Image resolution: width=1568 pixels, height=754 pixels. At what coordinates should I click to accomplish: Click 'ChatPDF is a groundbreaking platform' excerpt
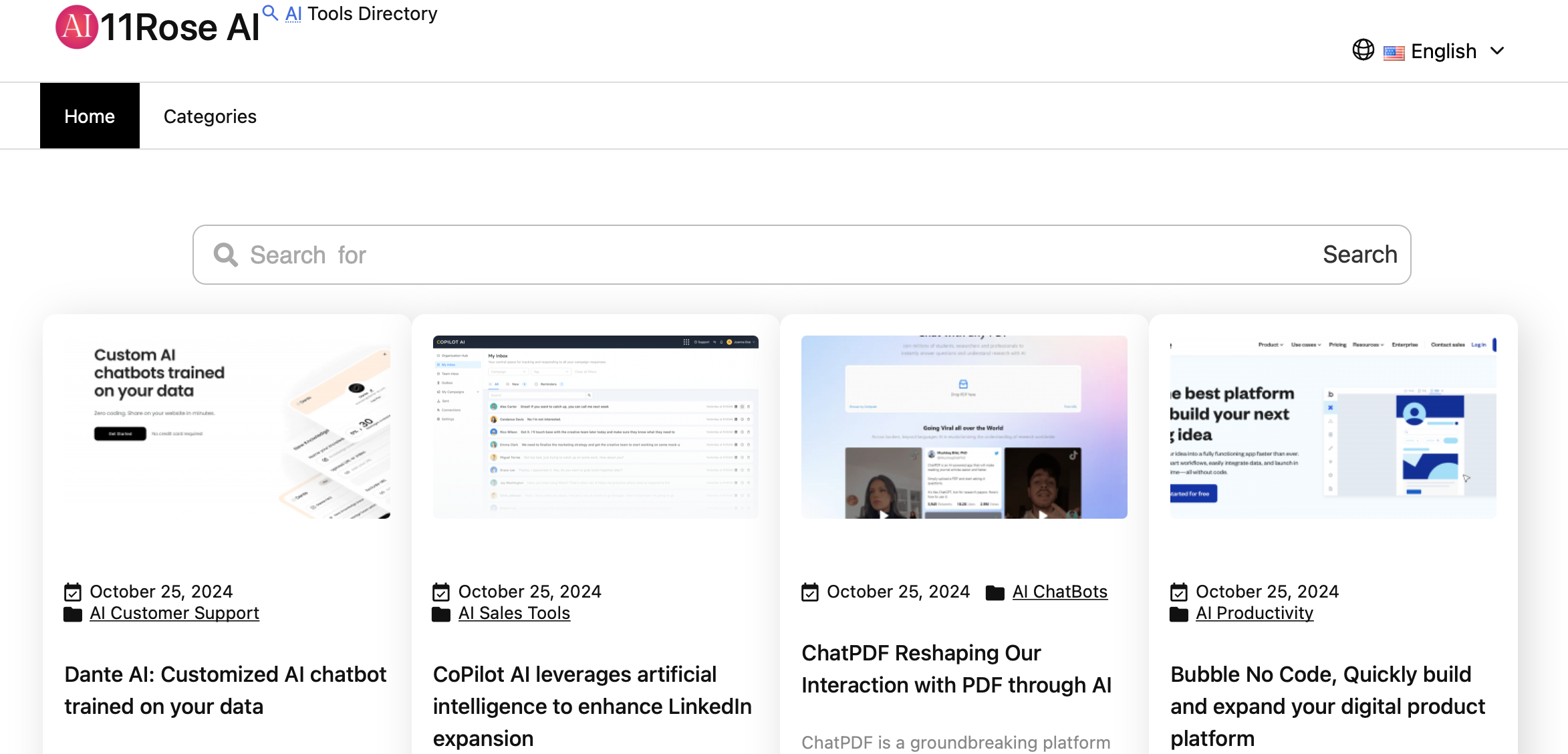(956, 743)
